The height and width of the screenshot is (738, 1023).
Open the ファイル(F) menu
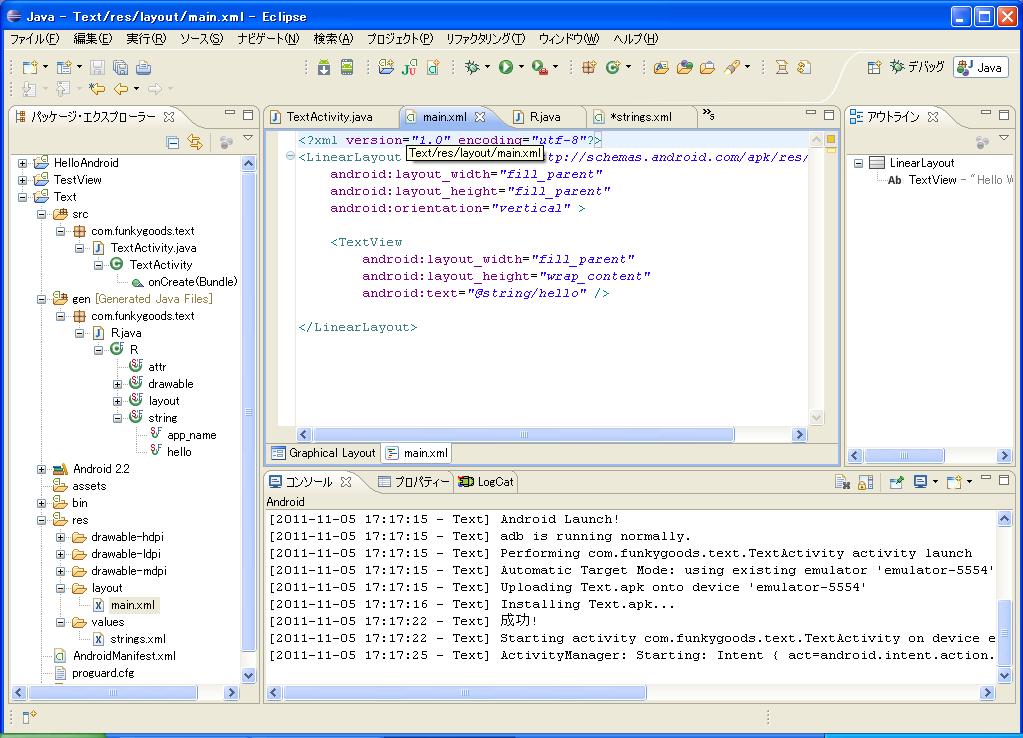(35, 38)
